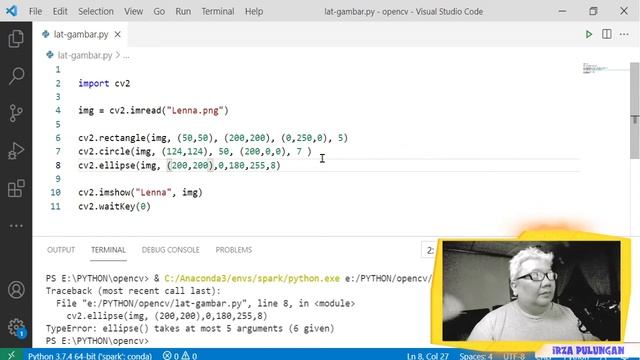The image size is (640, 360).
Task: Click the Traceback line in terminal
Action: pyautogui.click(x=133, y=291)
